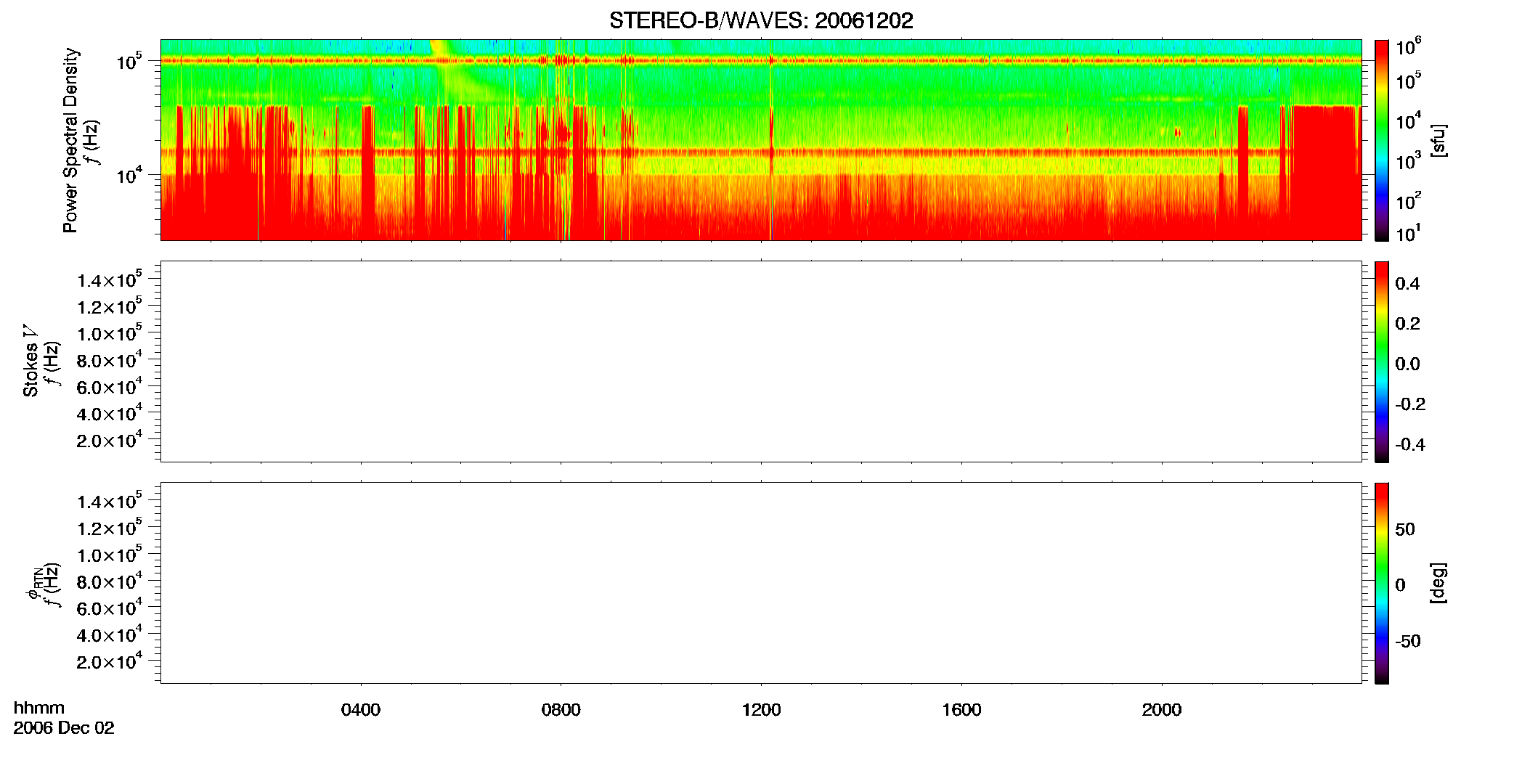Click the Stokes V color bar

[x=1382, y=362]
